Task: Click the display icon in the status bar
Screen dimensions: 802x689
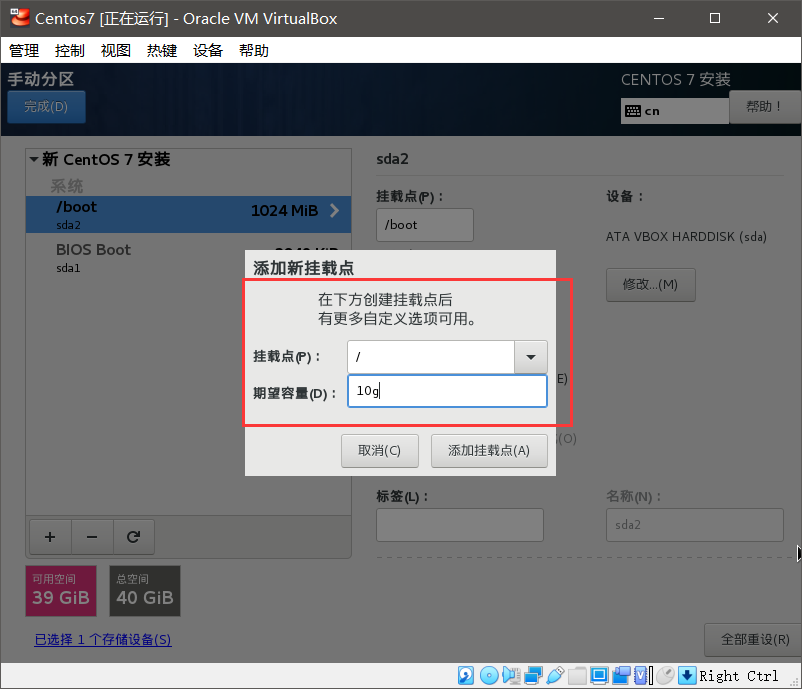Action: [601, 675]
